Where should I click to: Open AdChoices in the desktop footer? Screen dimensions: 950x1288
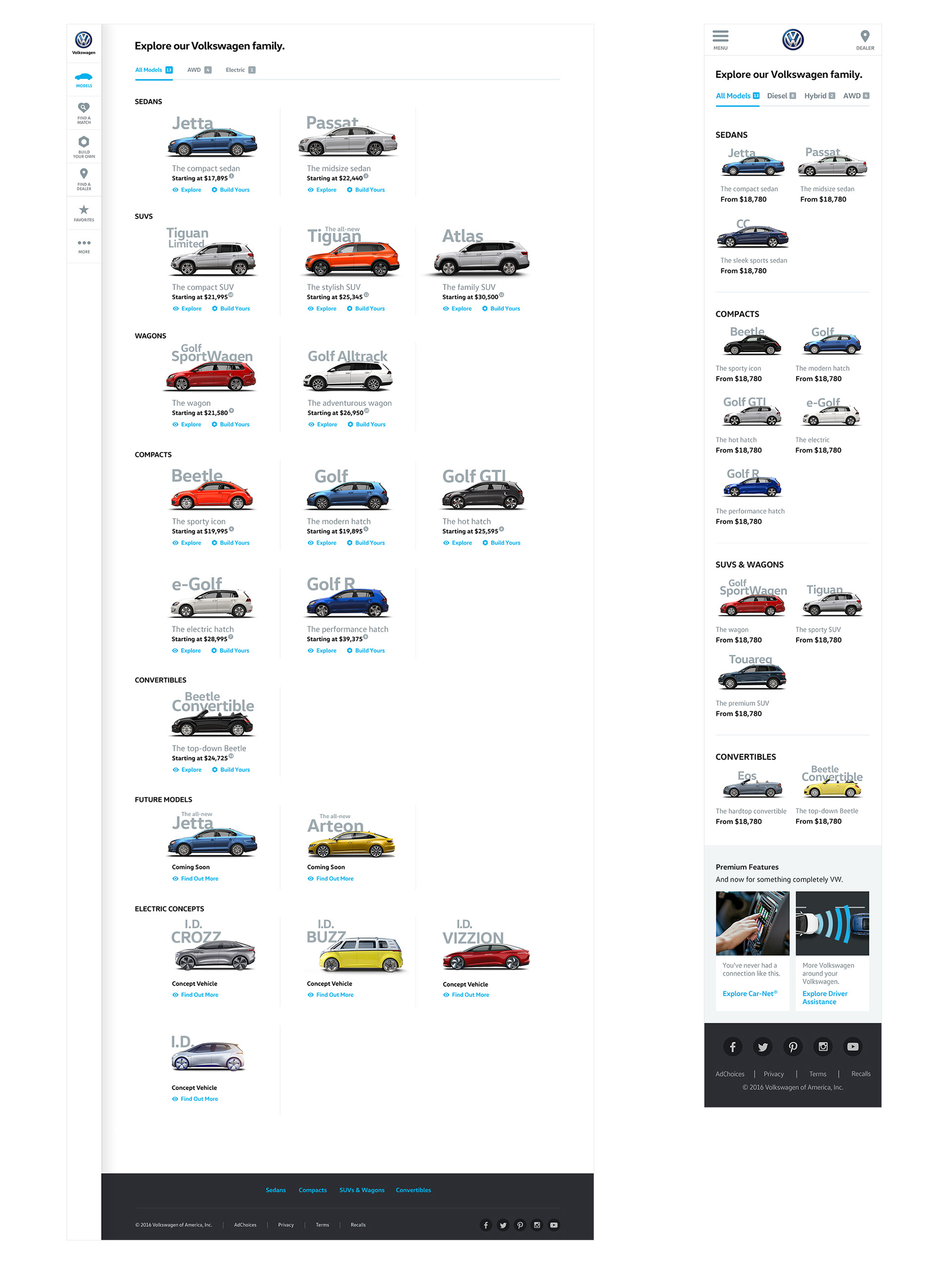click(x=245, y=1225)
